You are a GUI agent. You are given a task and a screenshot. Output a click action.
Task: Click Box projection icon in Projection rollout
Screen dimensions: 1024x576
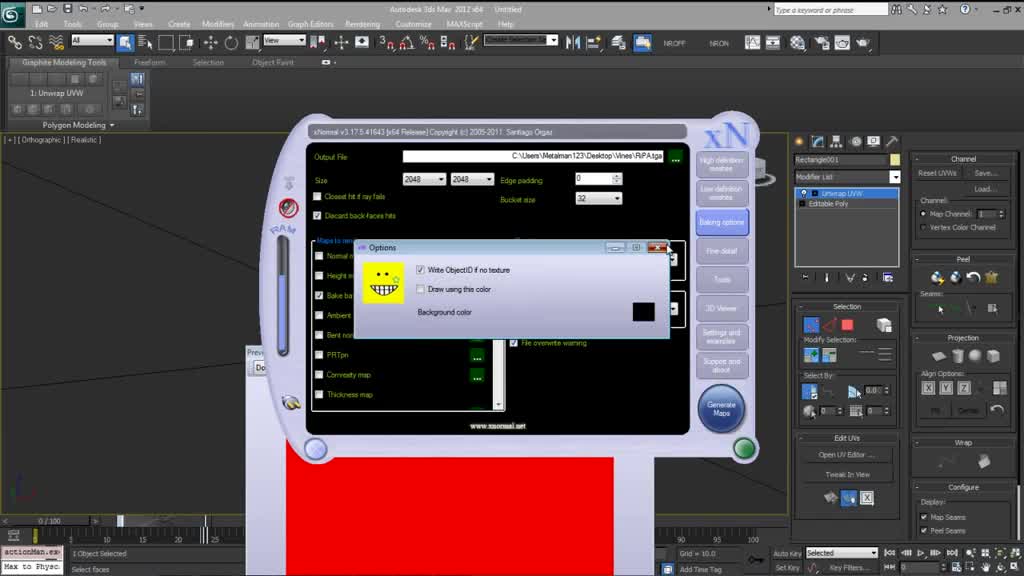(993, 356)
